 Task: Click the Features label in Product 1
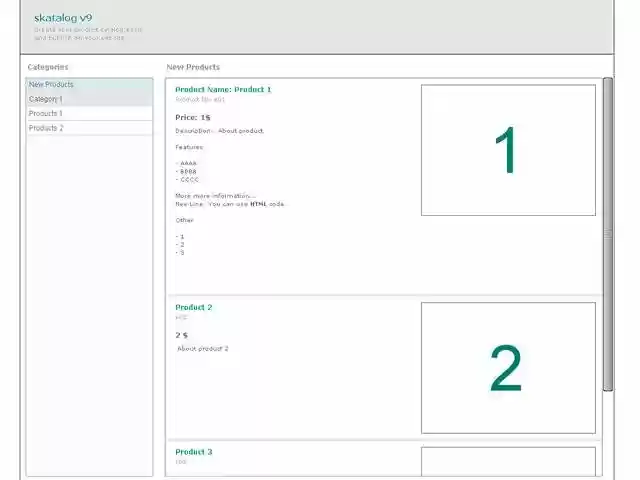pos(189,147)
